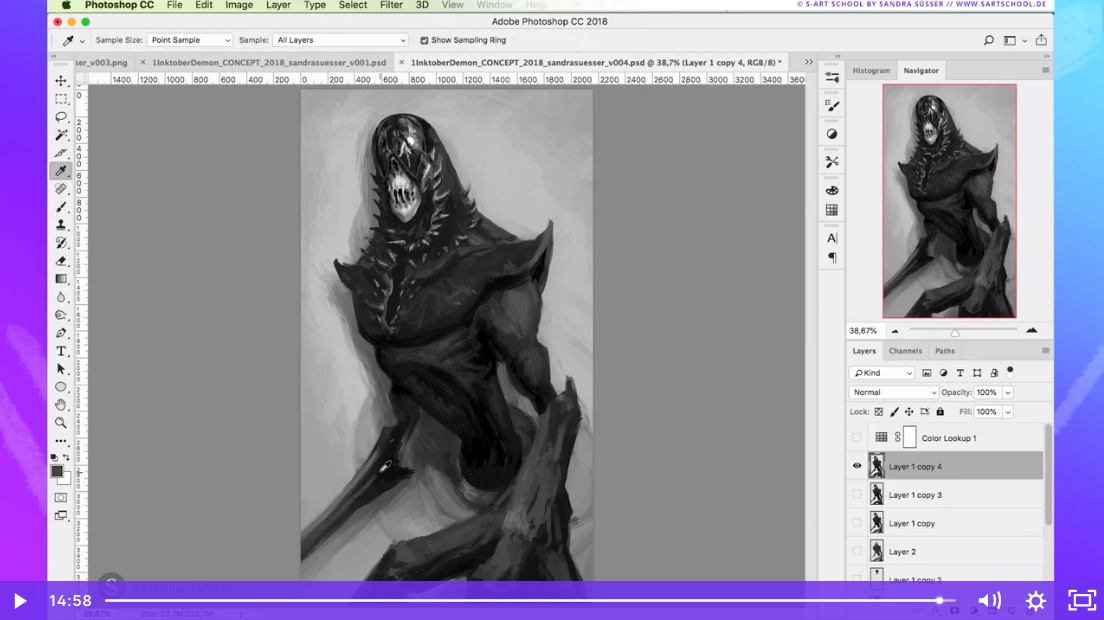This screenshot has width=1104, height=620.
Task: Select the Lasso tool
Action: [61, 117]
